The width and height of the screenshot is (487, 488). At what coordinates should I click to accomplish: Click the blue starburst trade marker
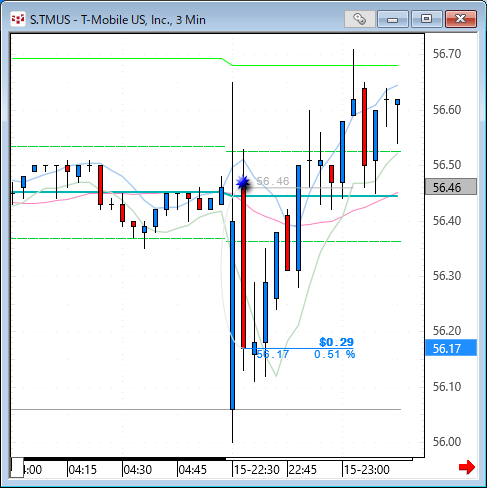tap(243, 183)
